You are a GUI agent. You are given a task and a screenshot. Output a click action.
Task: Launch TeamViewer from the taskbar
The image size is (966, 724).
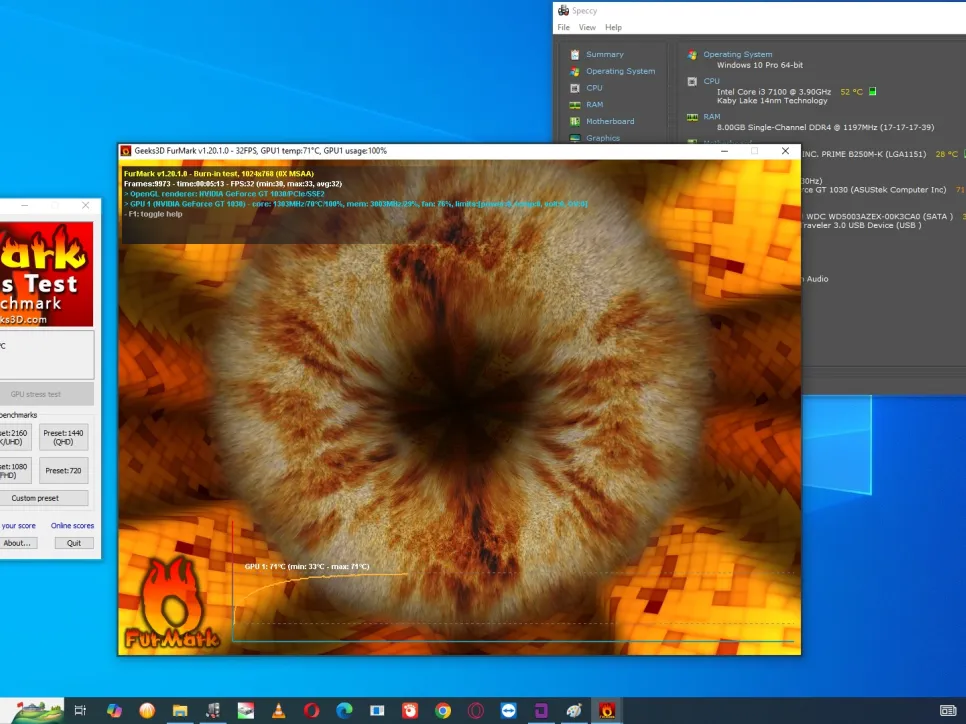click(508, 710)
